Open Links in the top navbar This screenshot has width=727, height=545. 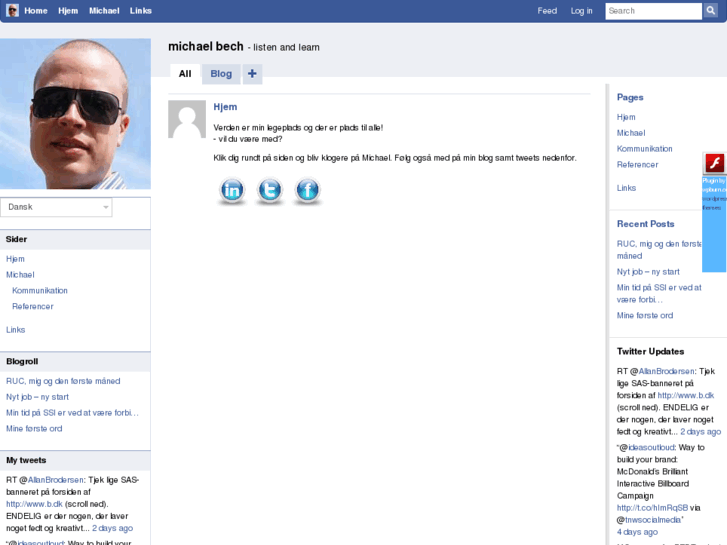pos(141,11)
